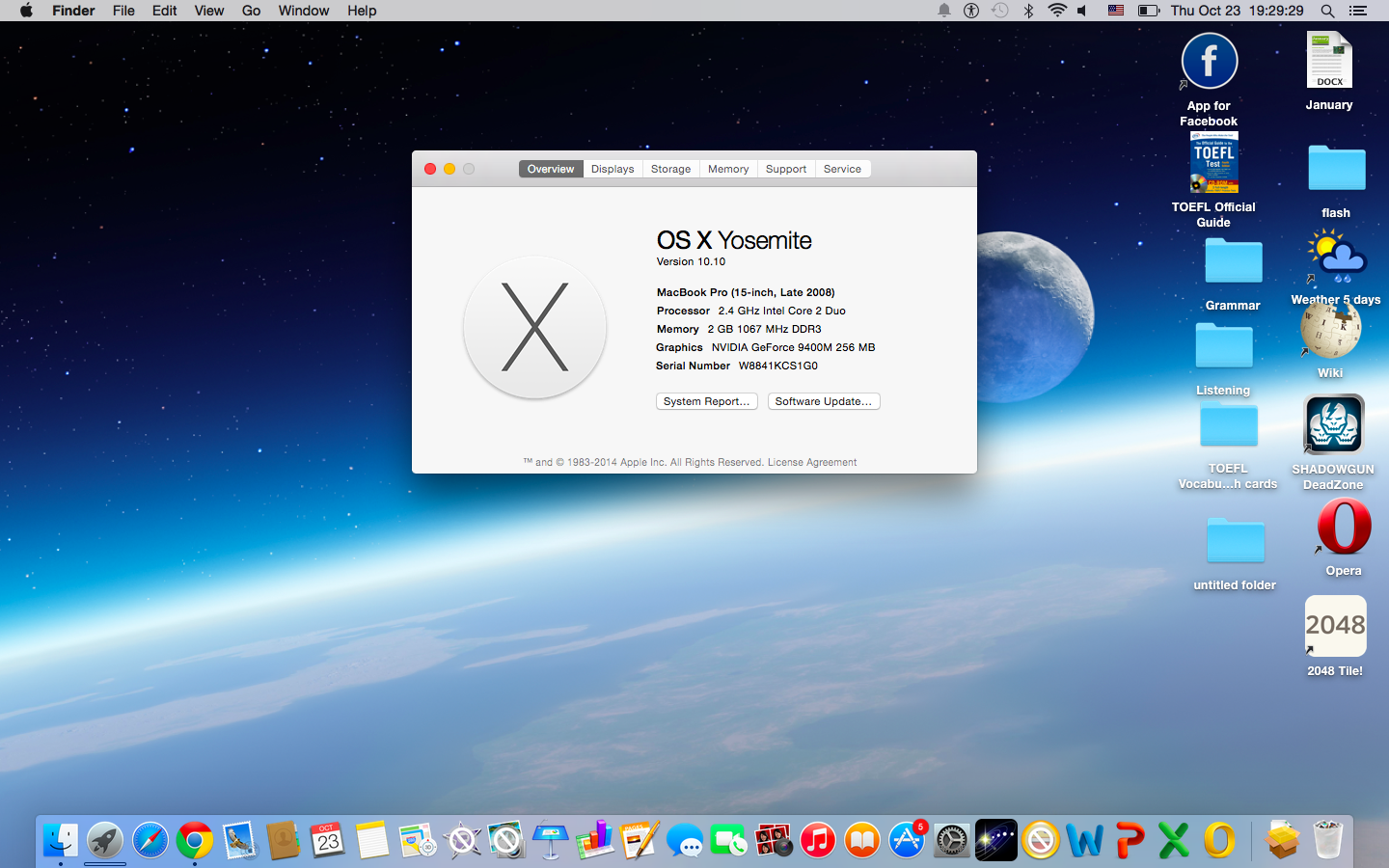Click the Wi-Fi status icon
1389x868 pixels.
click(x=1057, y=11)
